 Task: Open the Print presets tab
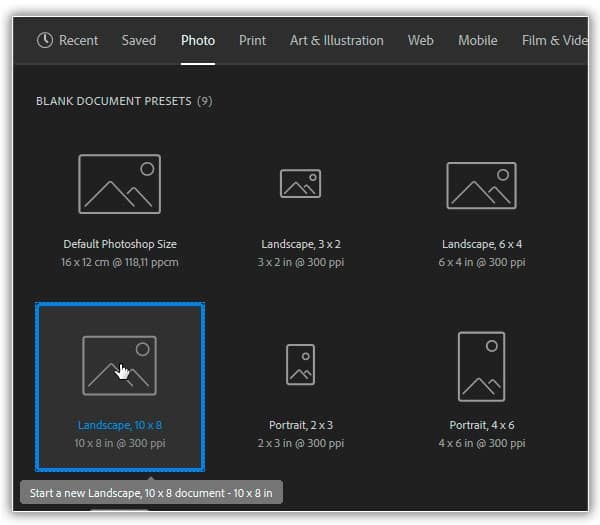point(252,41)
